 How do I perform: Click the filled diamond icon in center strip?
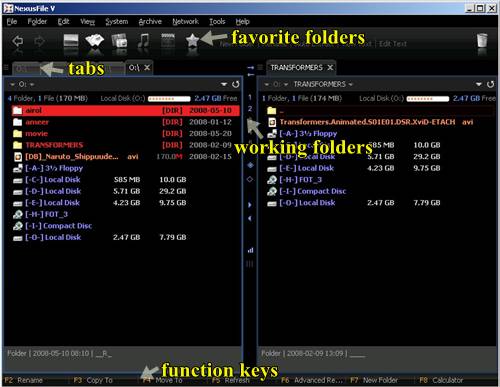coord(250,165)
